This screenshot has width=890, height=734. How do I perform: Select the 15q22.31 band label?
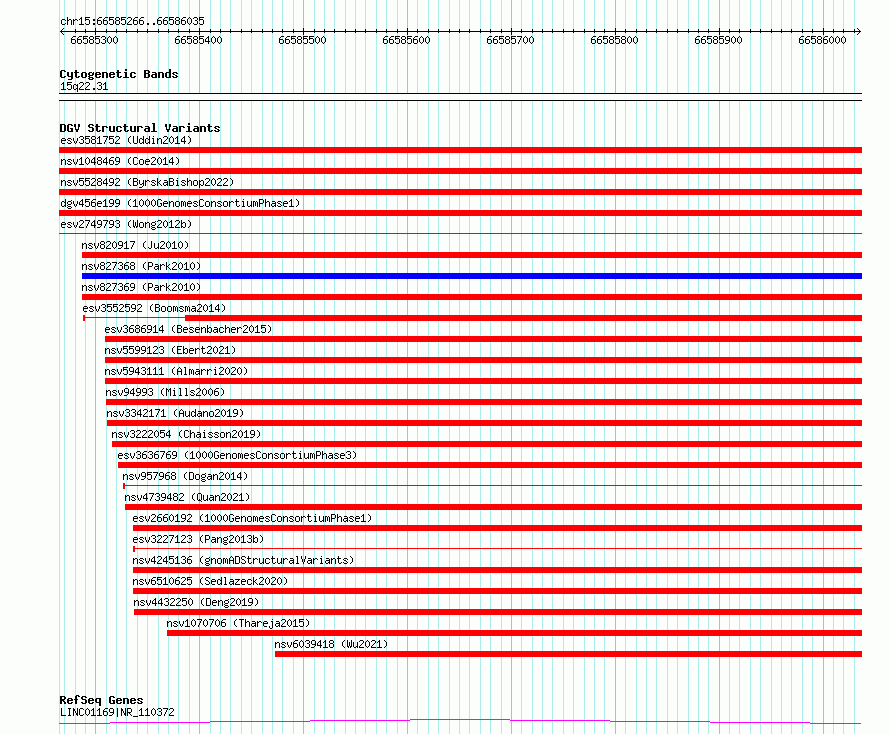(84, 86)
